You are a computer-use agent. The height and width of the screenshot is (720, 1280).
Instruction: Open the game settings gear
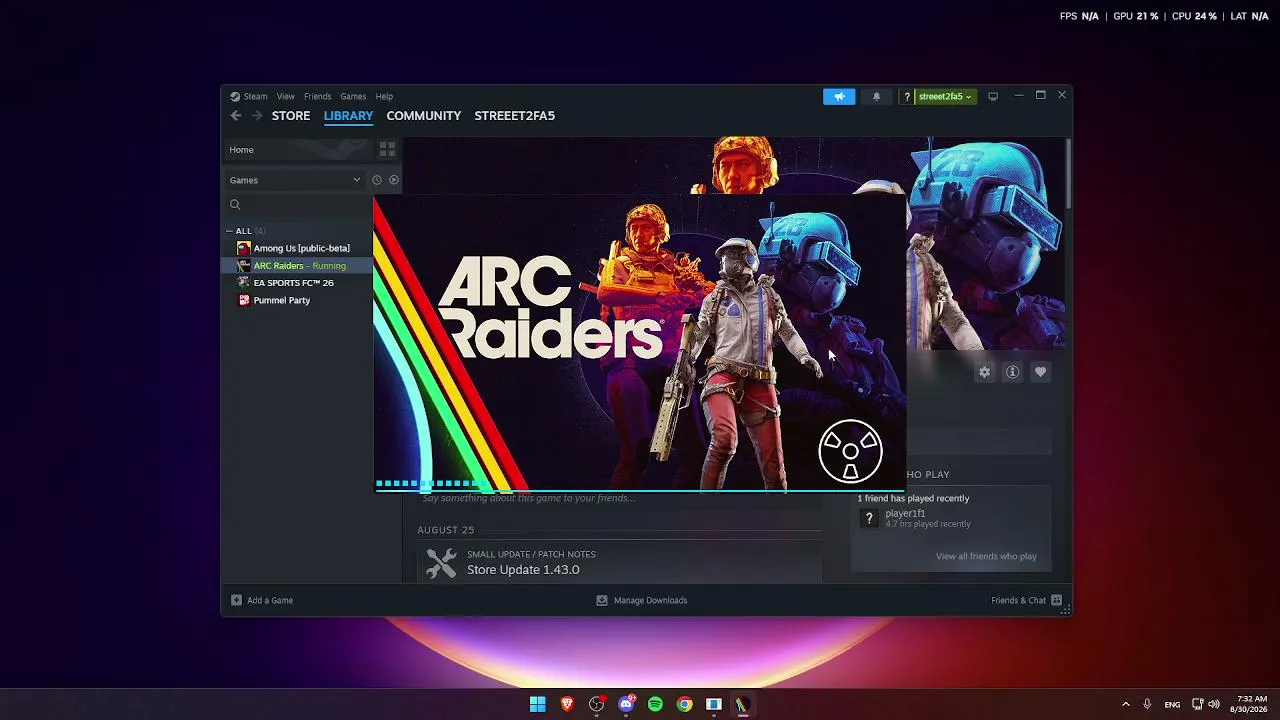coord(985,372)
